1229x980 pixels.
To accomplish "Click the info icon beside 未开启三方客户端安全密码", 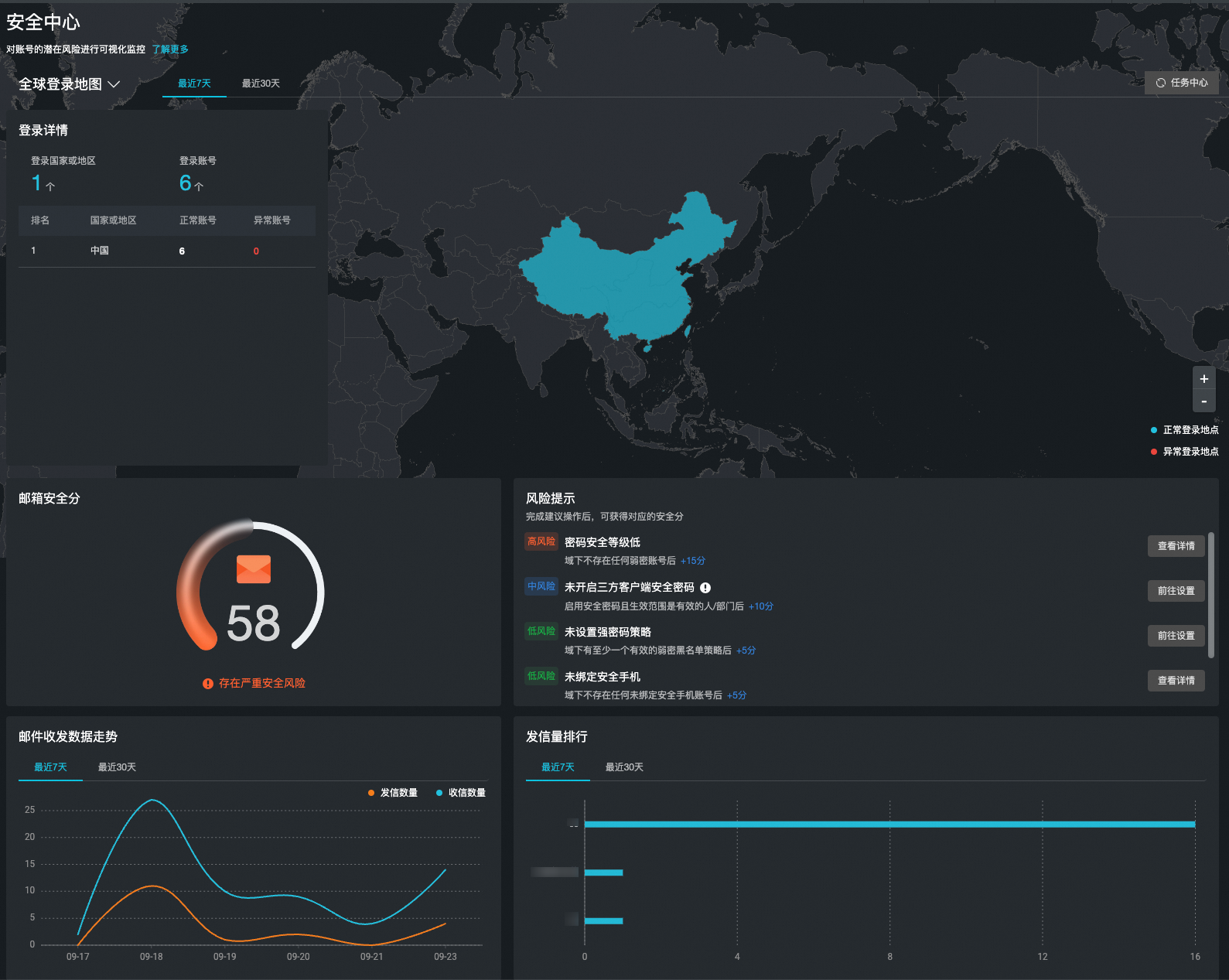I will 705,588.
